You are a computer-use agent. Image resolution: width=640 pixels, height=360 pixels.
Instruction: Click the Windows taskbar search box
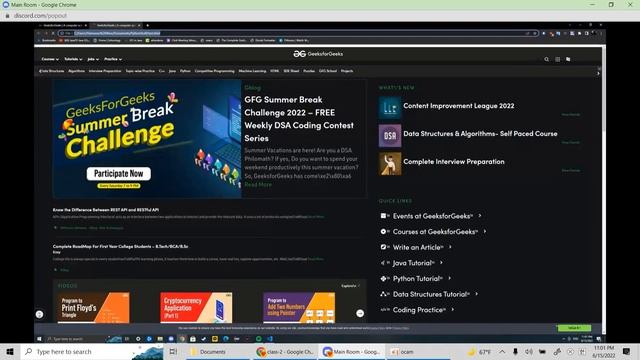(92, 351)
